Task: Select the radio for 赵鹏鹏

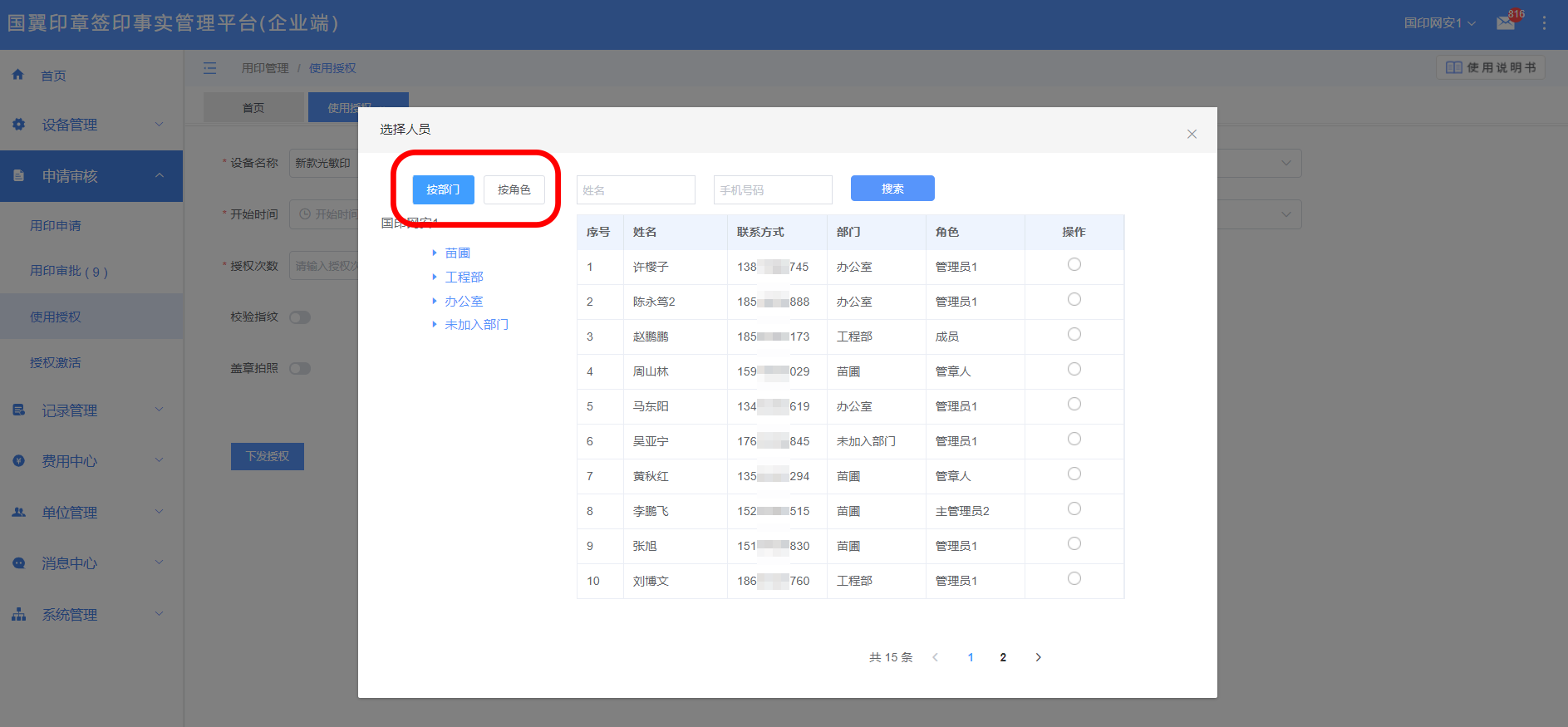Action: coord(1074,334)
